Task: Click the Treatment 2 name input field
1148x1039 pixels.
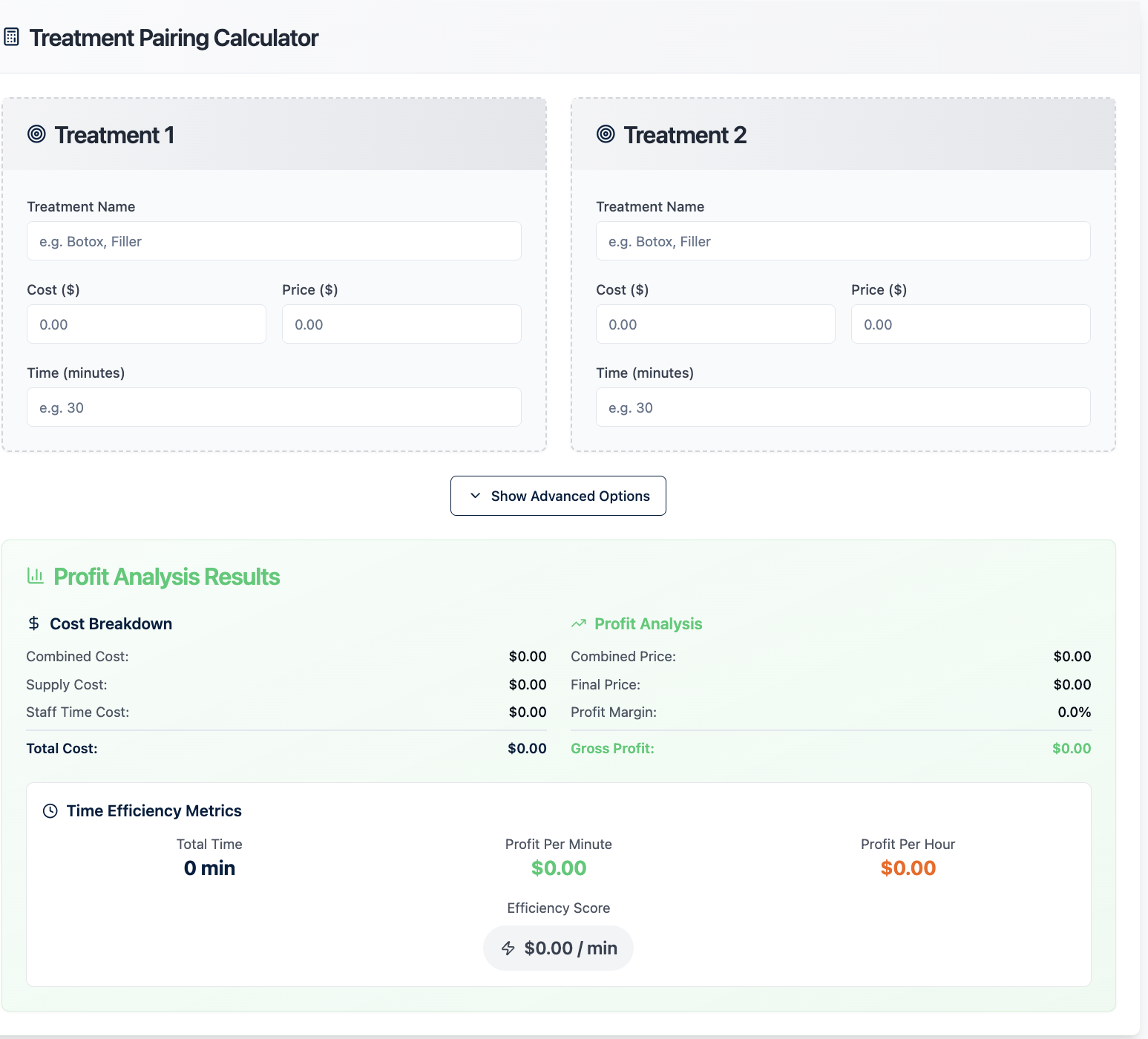Action: tap(842, 240)
